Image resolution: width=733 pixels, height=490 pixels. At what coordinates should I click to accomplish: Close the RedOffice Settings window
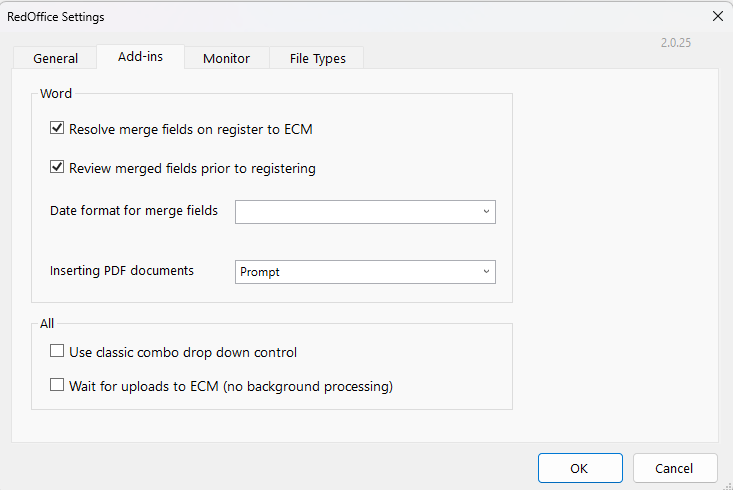tap(718, 16)
